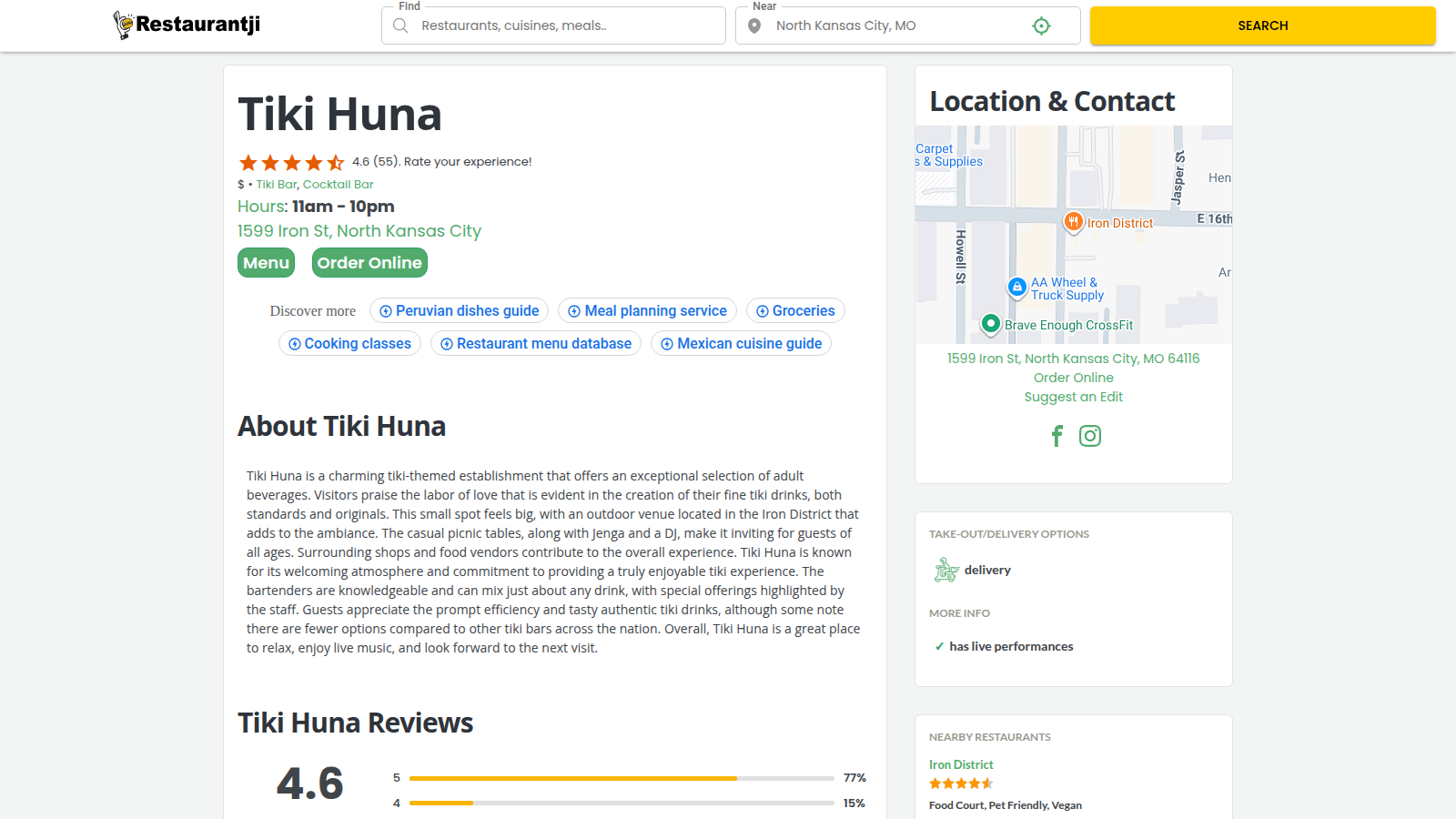Open the Tiki Bar category link
Viewport: 1456px width, 819px height.
click(x=277, y=185)
